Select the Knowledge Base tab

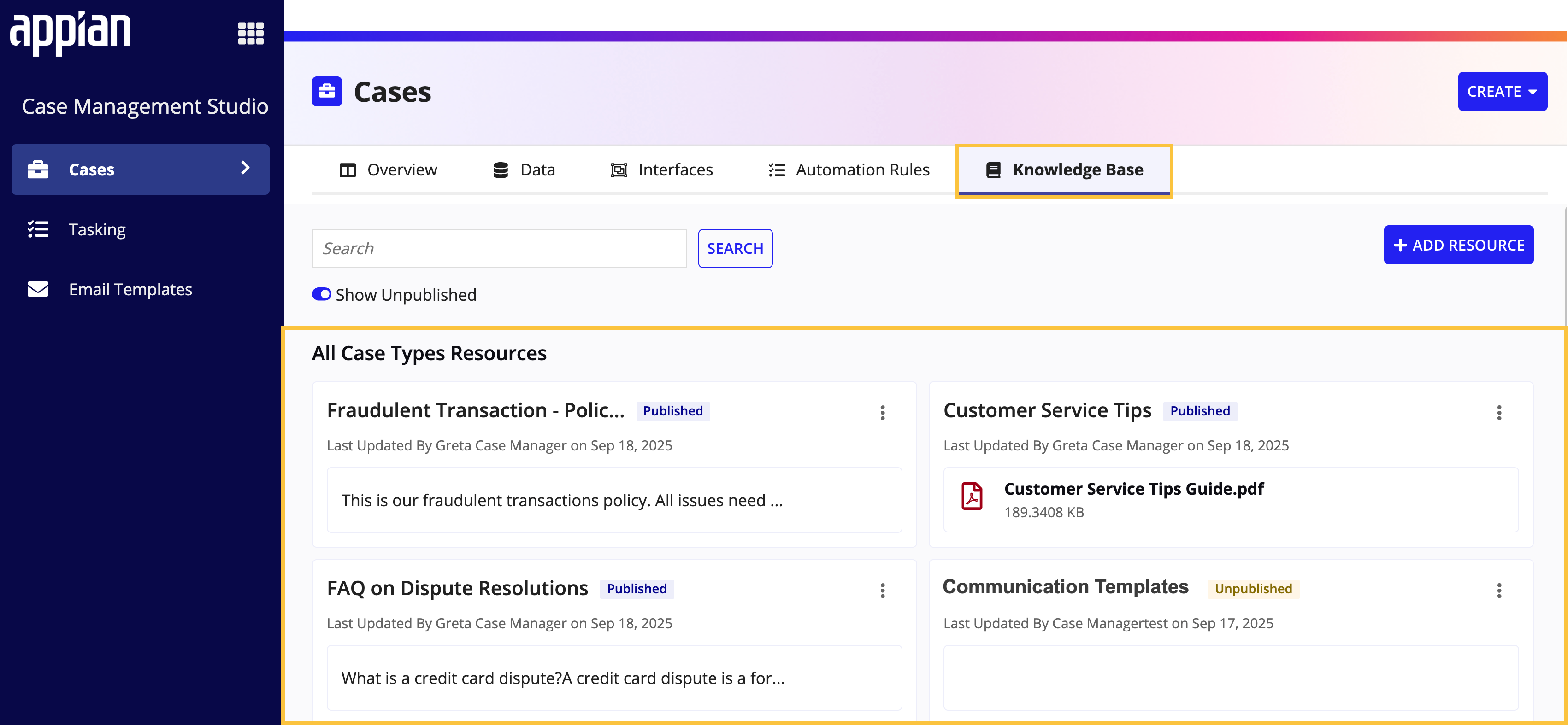pos(1064,170)
